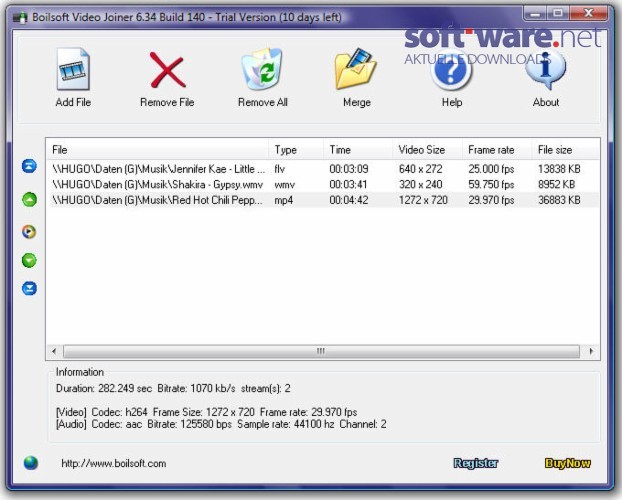The height and width of the screenshot is (500, 622).
Task: Click the red X Remove File icon
Action: pyautogui.click(x=167, y=70)
